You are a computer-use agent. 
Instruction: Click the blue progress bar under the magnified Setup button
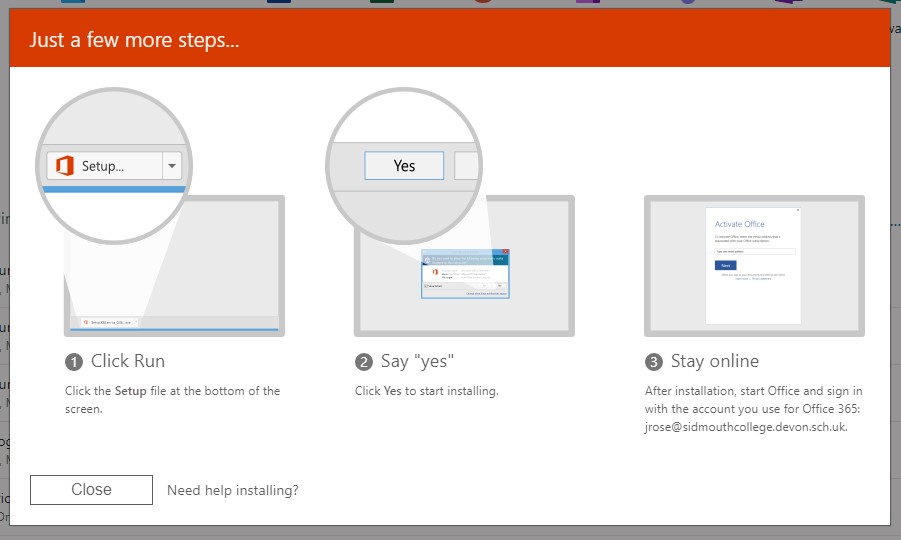115,188
